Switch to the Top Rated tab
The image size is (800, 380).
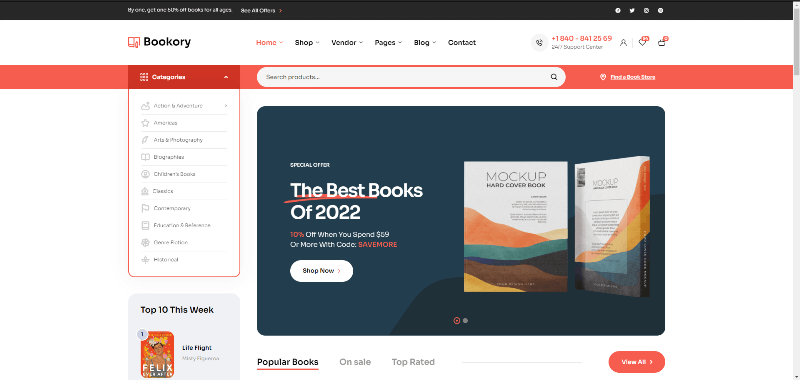coord(413,362)
